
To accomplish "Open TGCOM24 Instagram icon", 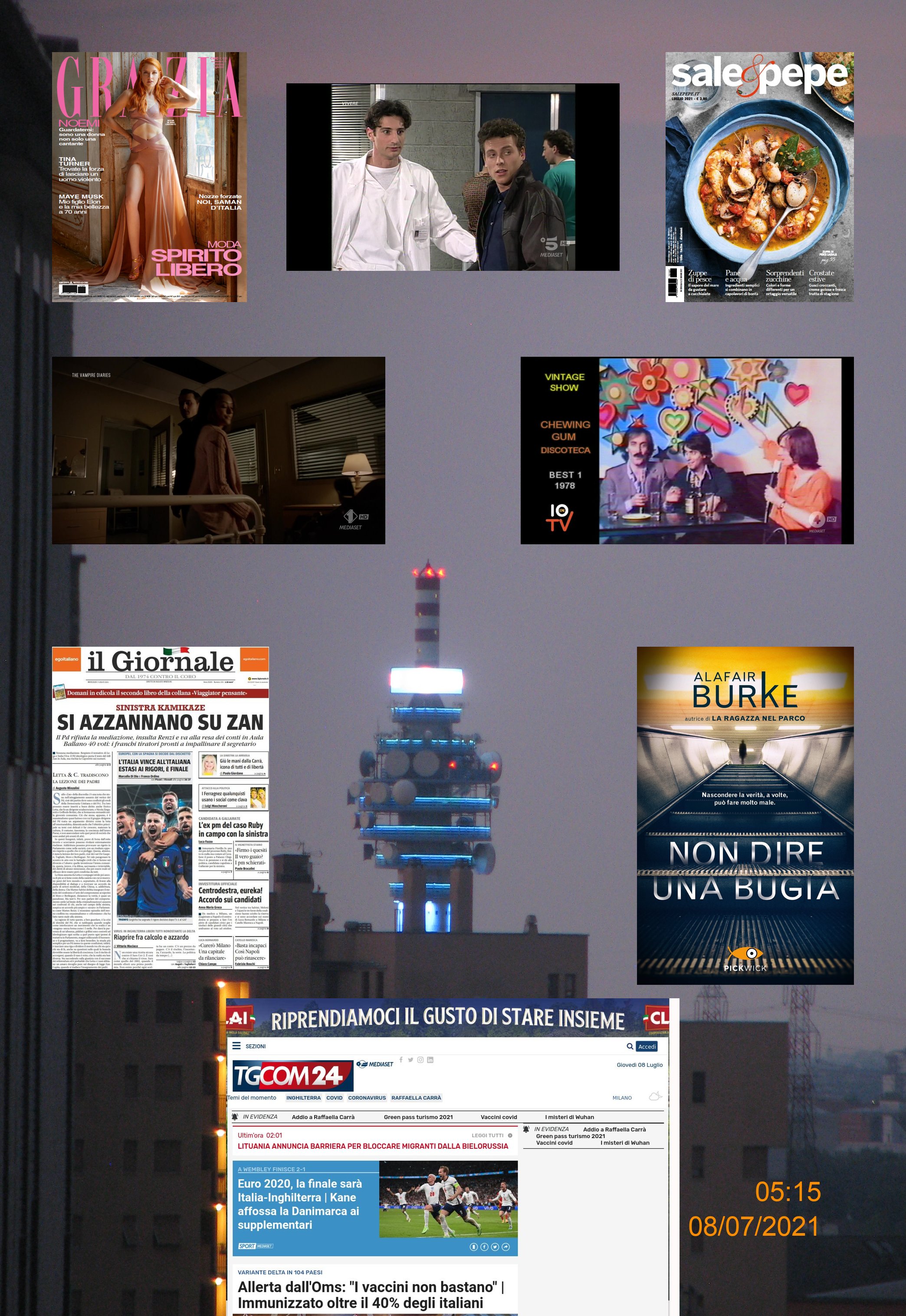I will 420,1059.
